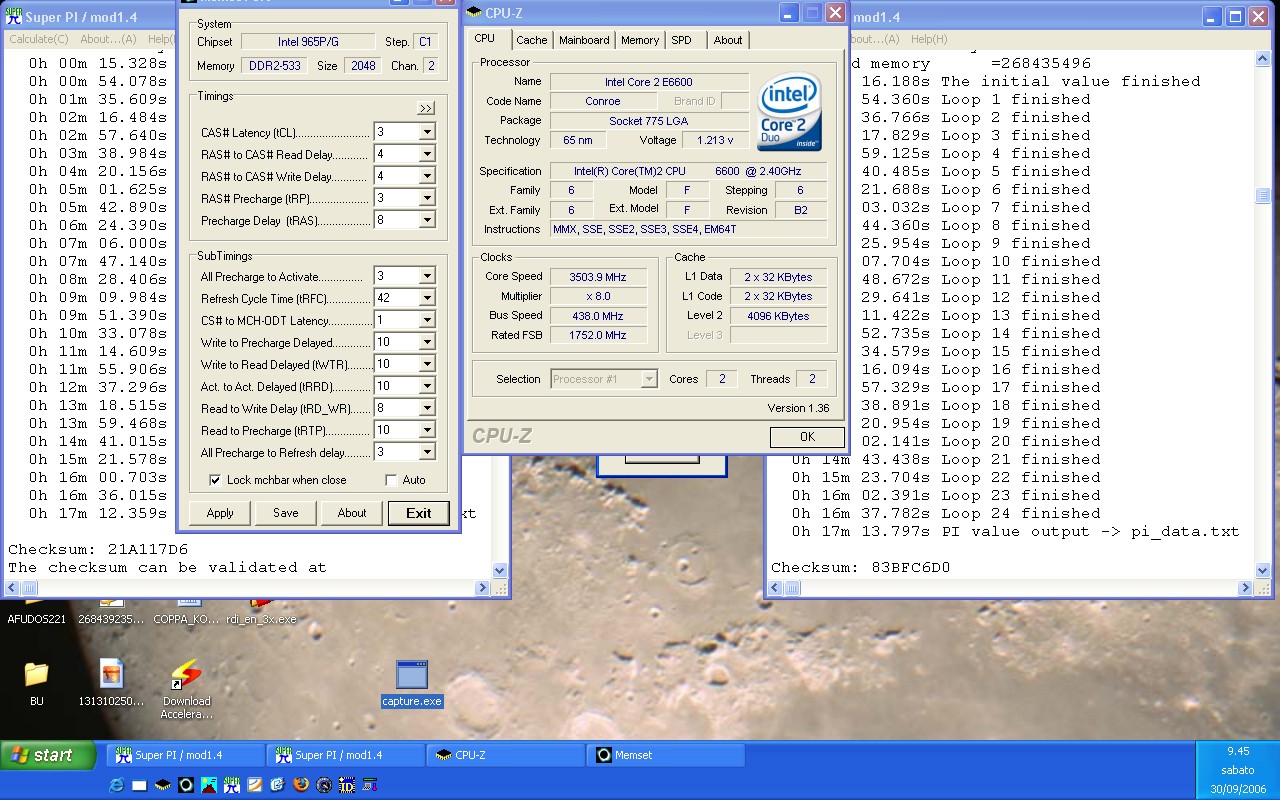This screenshot has width=1280, height=800.
Task: Click the Apply button in Memset
Action: pyautogui.click(x=220, y=513)
